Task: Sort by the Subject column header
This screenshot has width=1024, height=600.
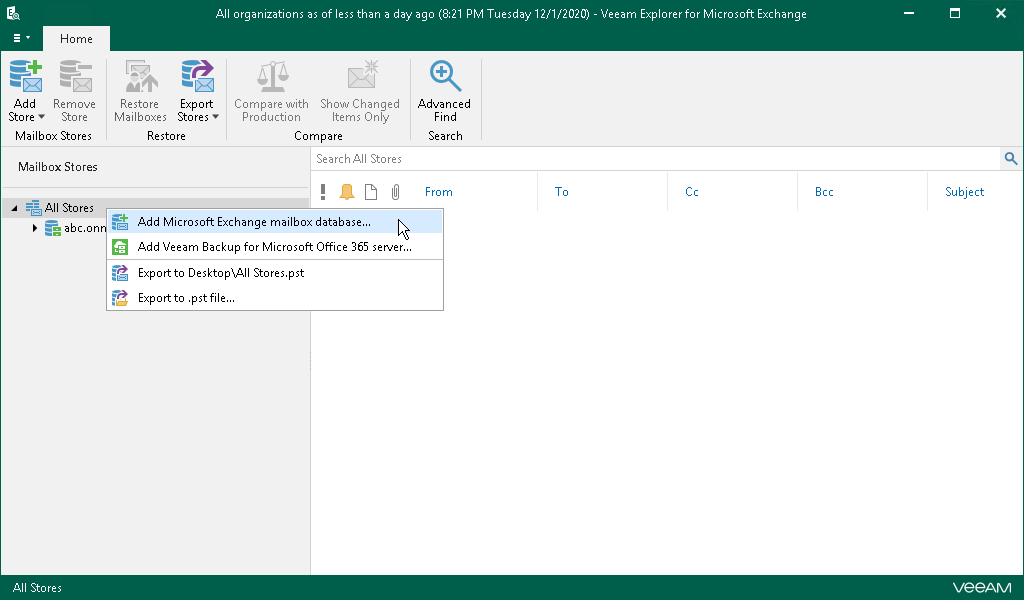Action: point(965,192)
